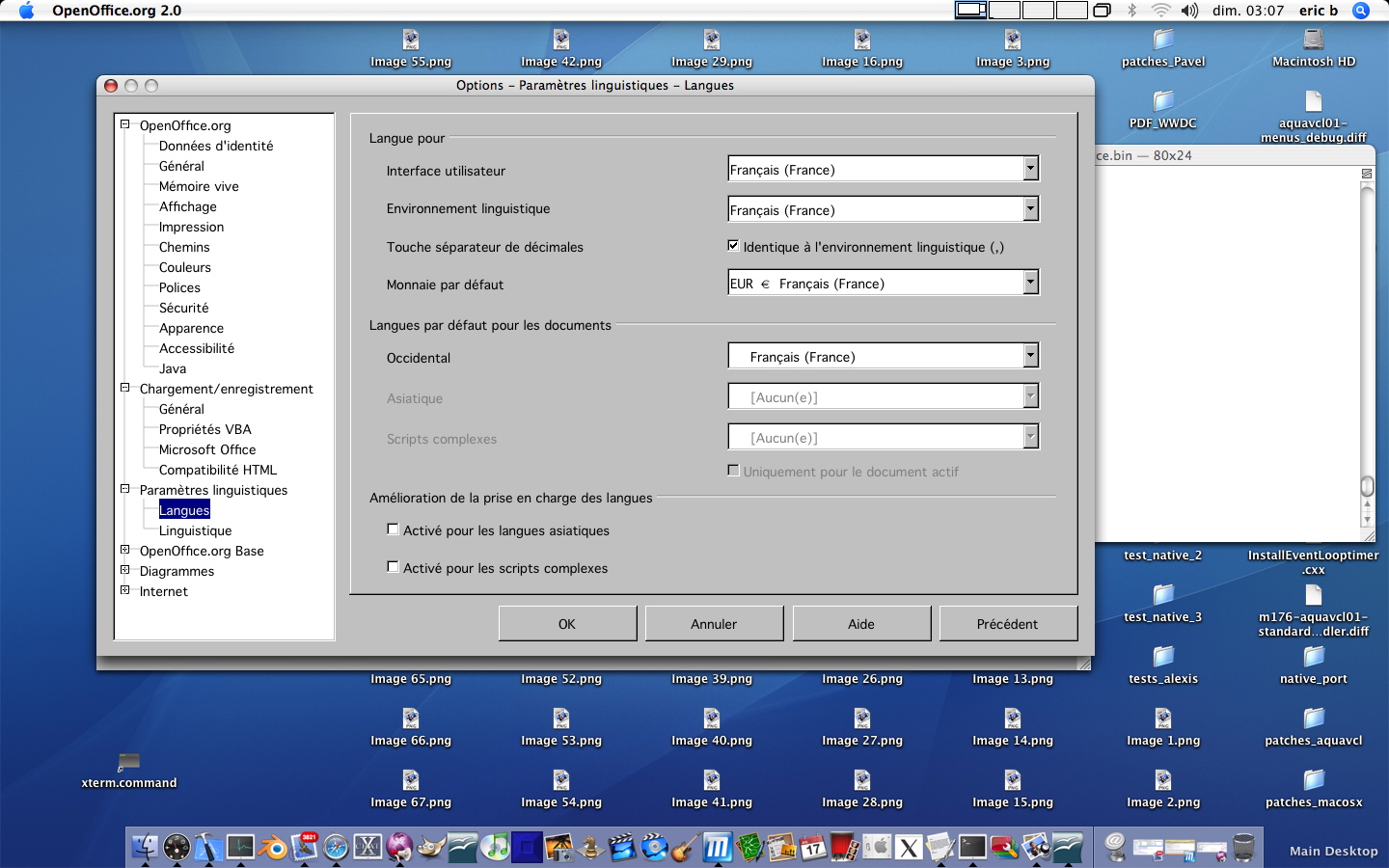Image resolution: width=1389 pixels, height=868 pixels.
Task: Click the clock showing dim. 03:07
Action: pyautogui.click(x=1248, y=11)
